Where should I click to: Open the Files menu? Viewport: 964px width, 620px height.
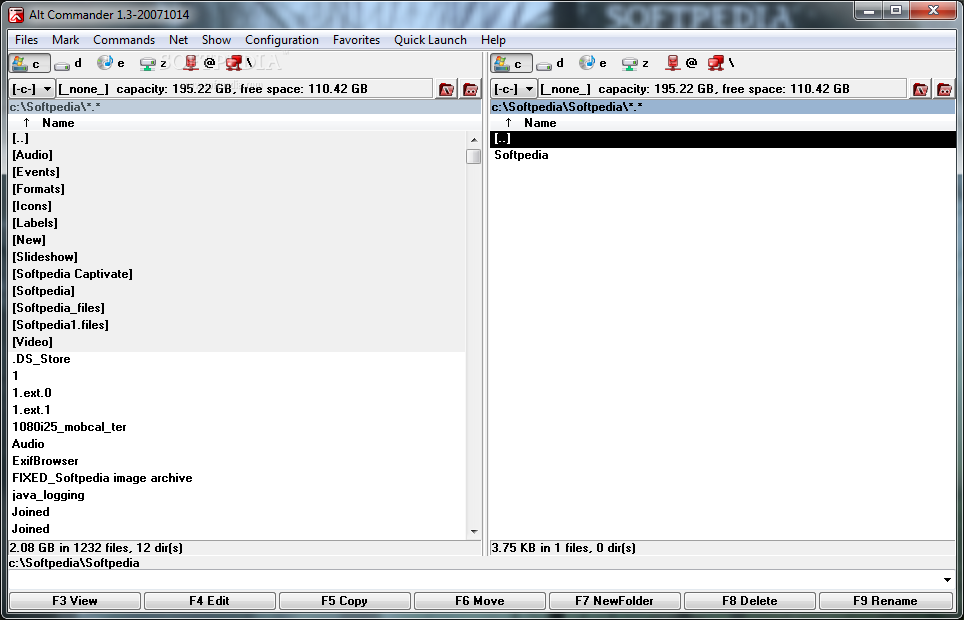point(26,40)
